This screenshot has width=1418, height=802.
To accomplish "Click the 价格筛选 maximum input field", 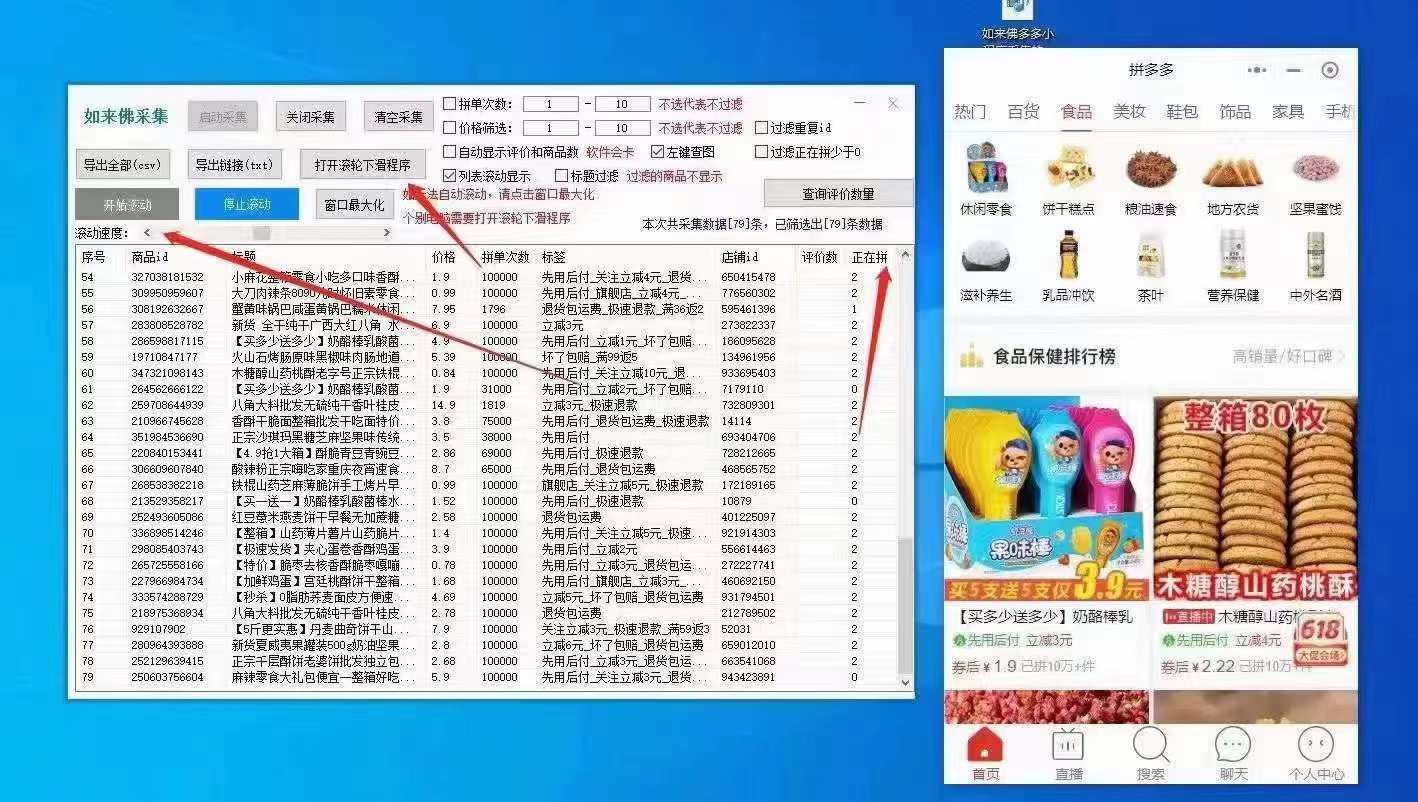I will [x=622, y=128].
